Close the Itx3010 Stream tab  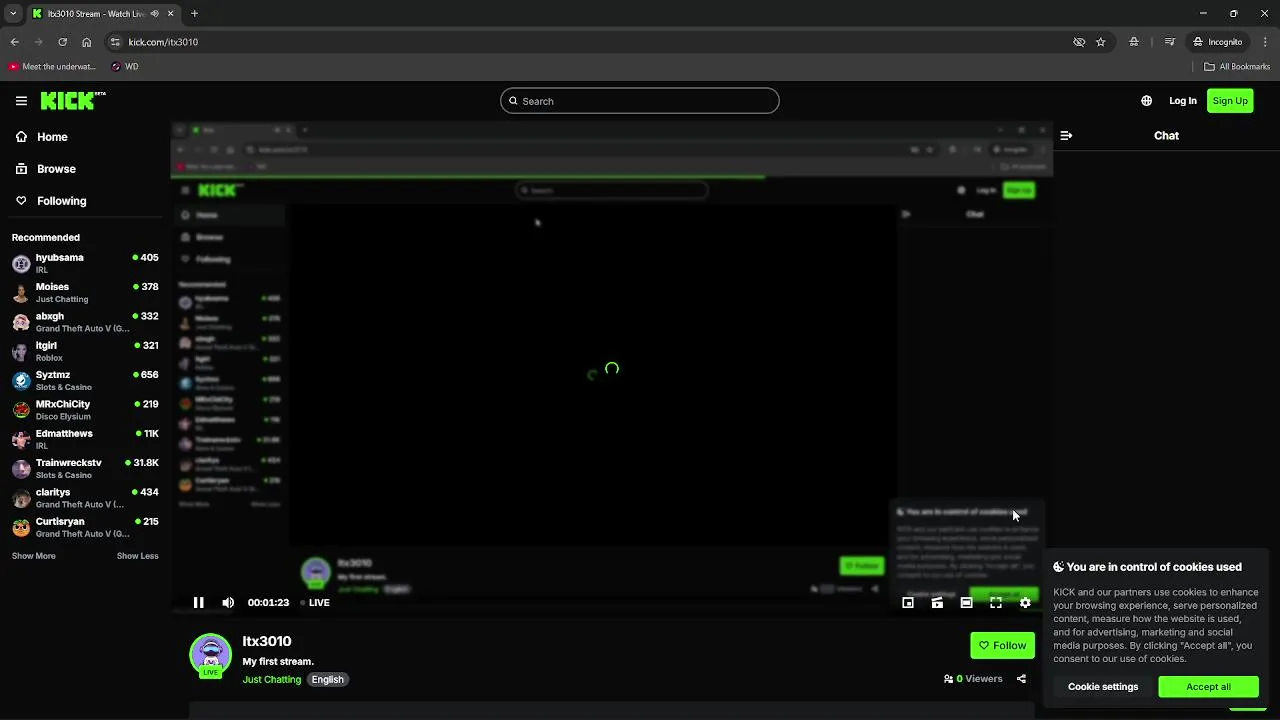click(170, 14)
